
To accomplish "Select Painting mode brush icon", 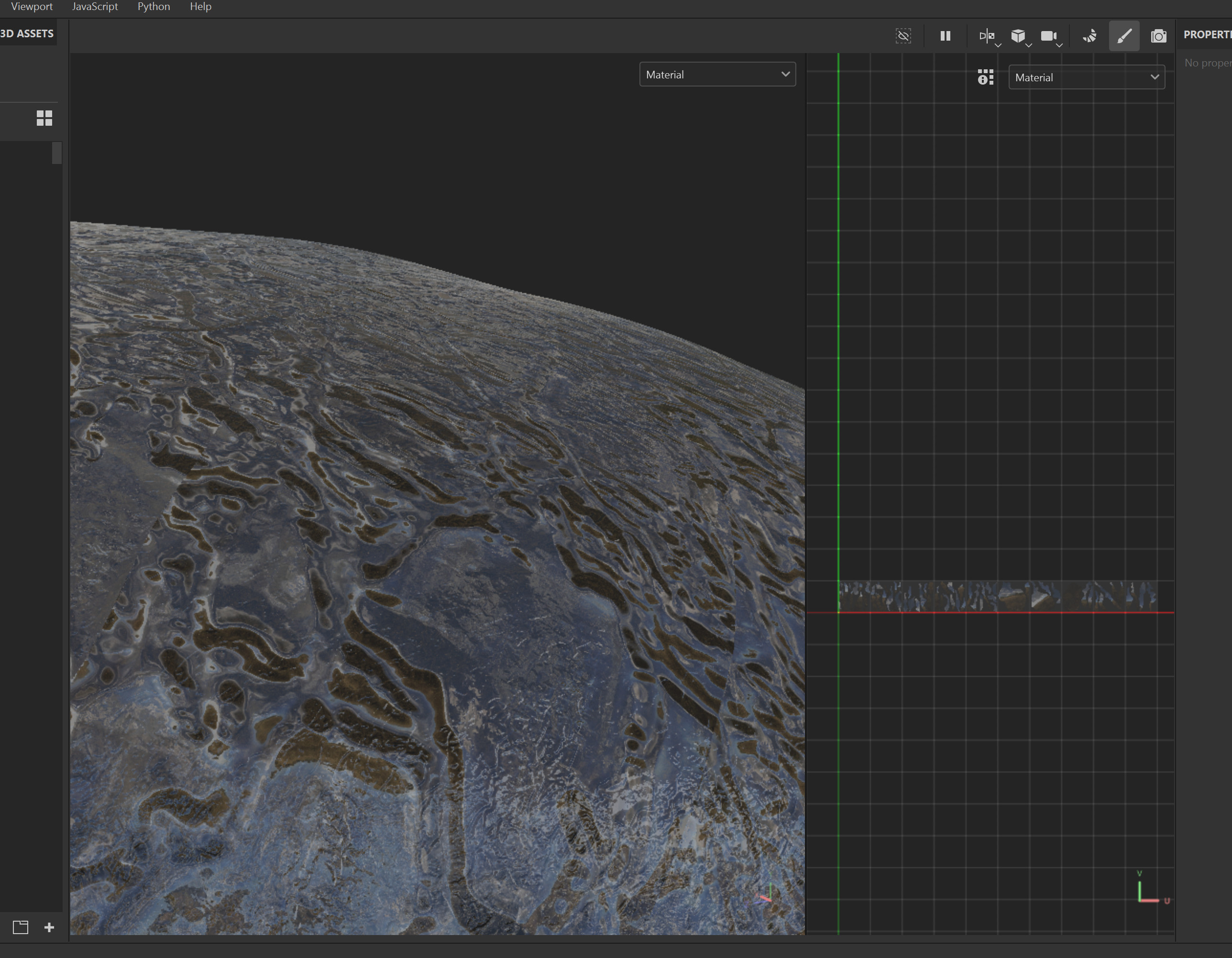I will pyautogui.click(x=1124, y=36).
